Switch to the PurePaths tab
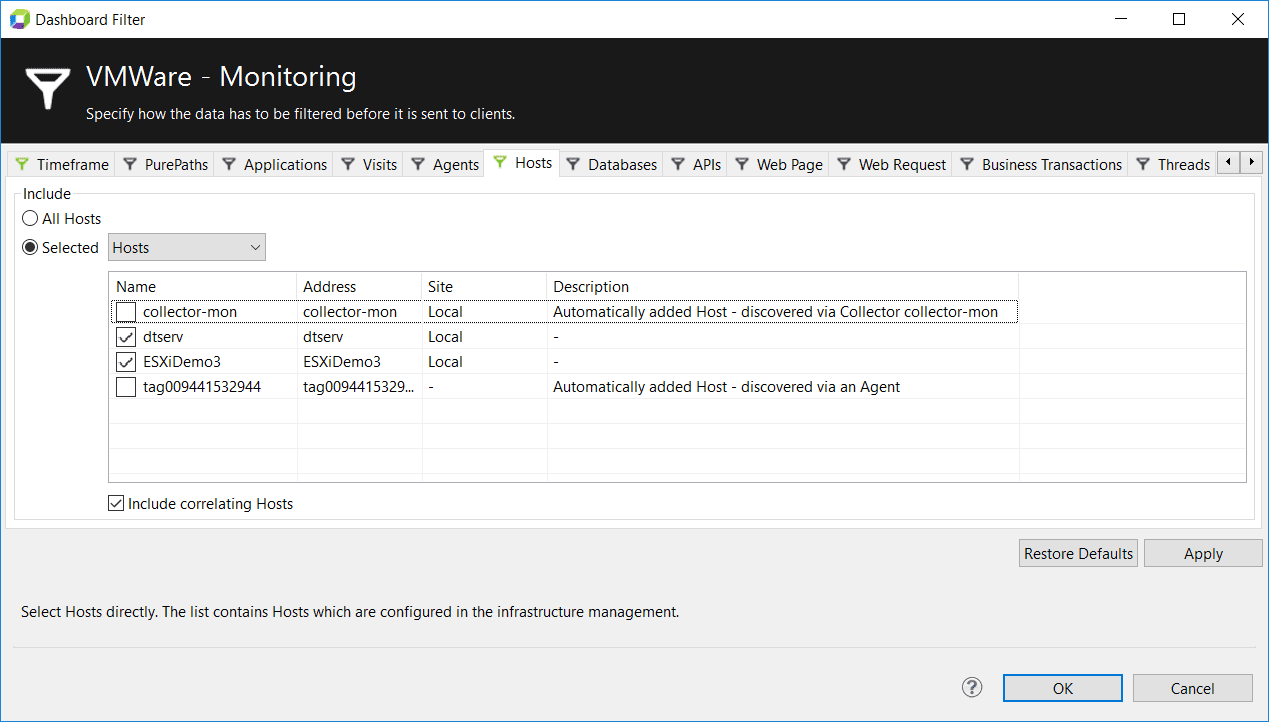The height and width of the screenshot is (722, 1269). (x=166, y=164)
